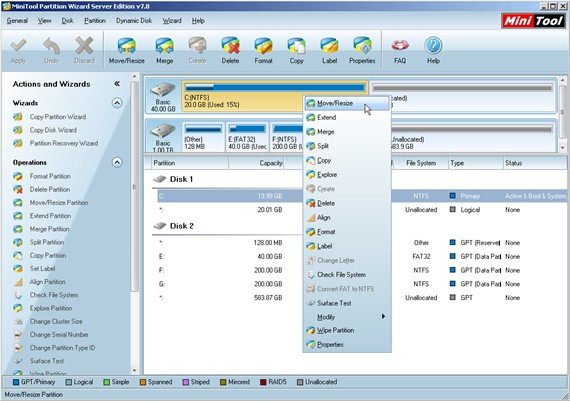
Task: Choose Merge Partition in Operations list
Action: coord(49,229)
